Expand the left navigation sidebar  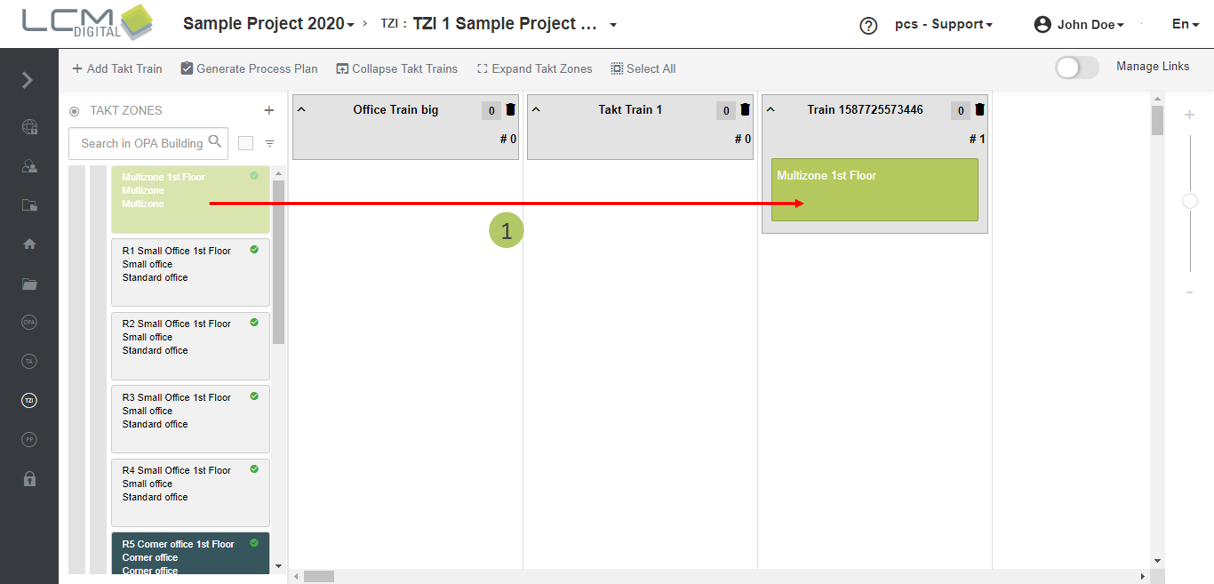point(28,80)
